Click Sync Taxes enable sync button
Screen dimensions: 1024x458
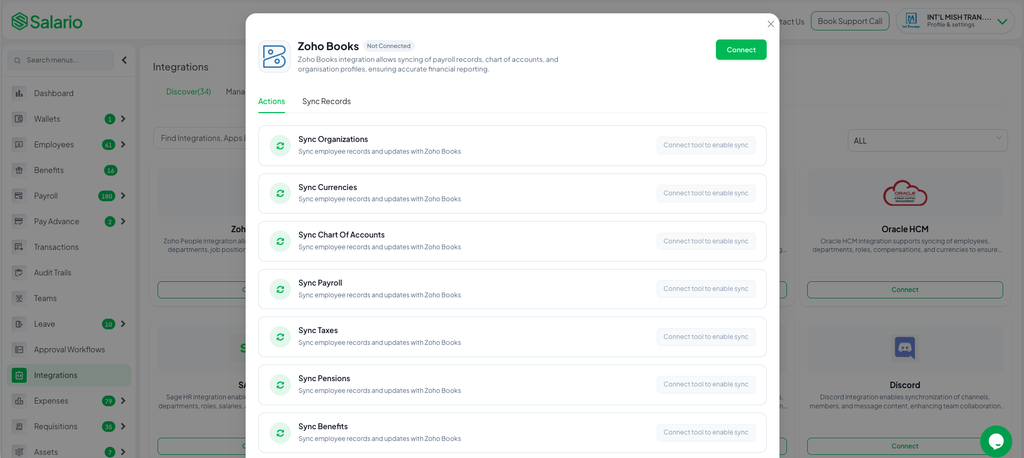pyautogui.click(x=706, y=336)
